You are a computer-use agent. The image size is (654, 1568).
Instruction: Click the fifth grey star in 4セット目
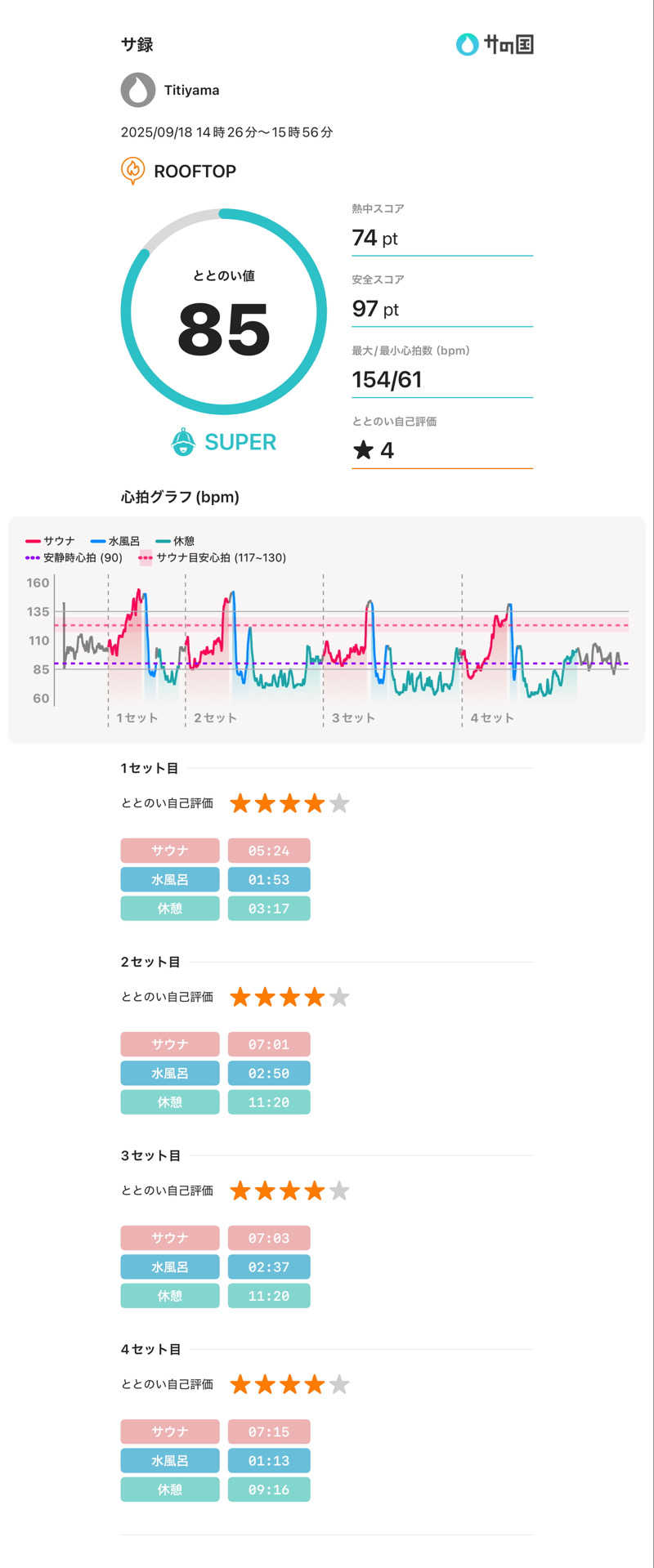coord(339,1384)
